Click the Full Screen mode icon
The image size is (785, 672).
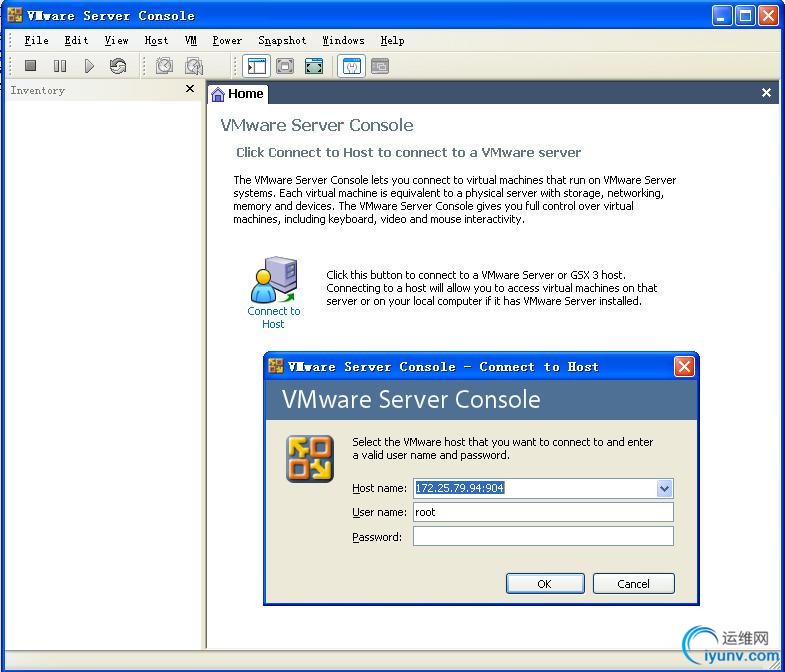click(314, 66)
